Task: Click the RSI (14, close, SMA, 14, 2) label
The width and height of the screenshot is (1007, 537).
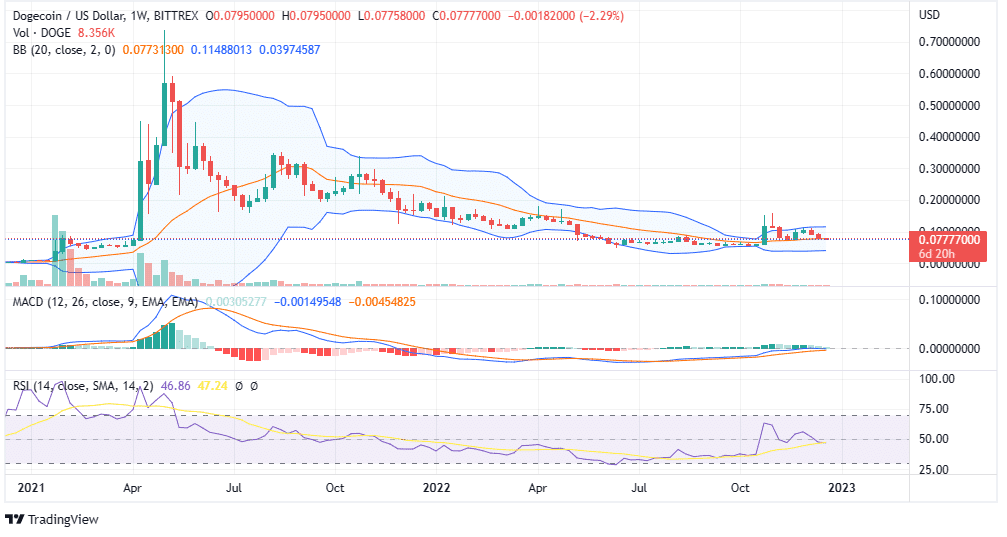Action: point(83,386)
